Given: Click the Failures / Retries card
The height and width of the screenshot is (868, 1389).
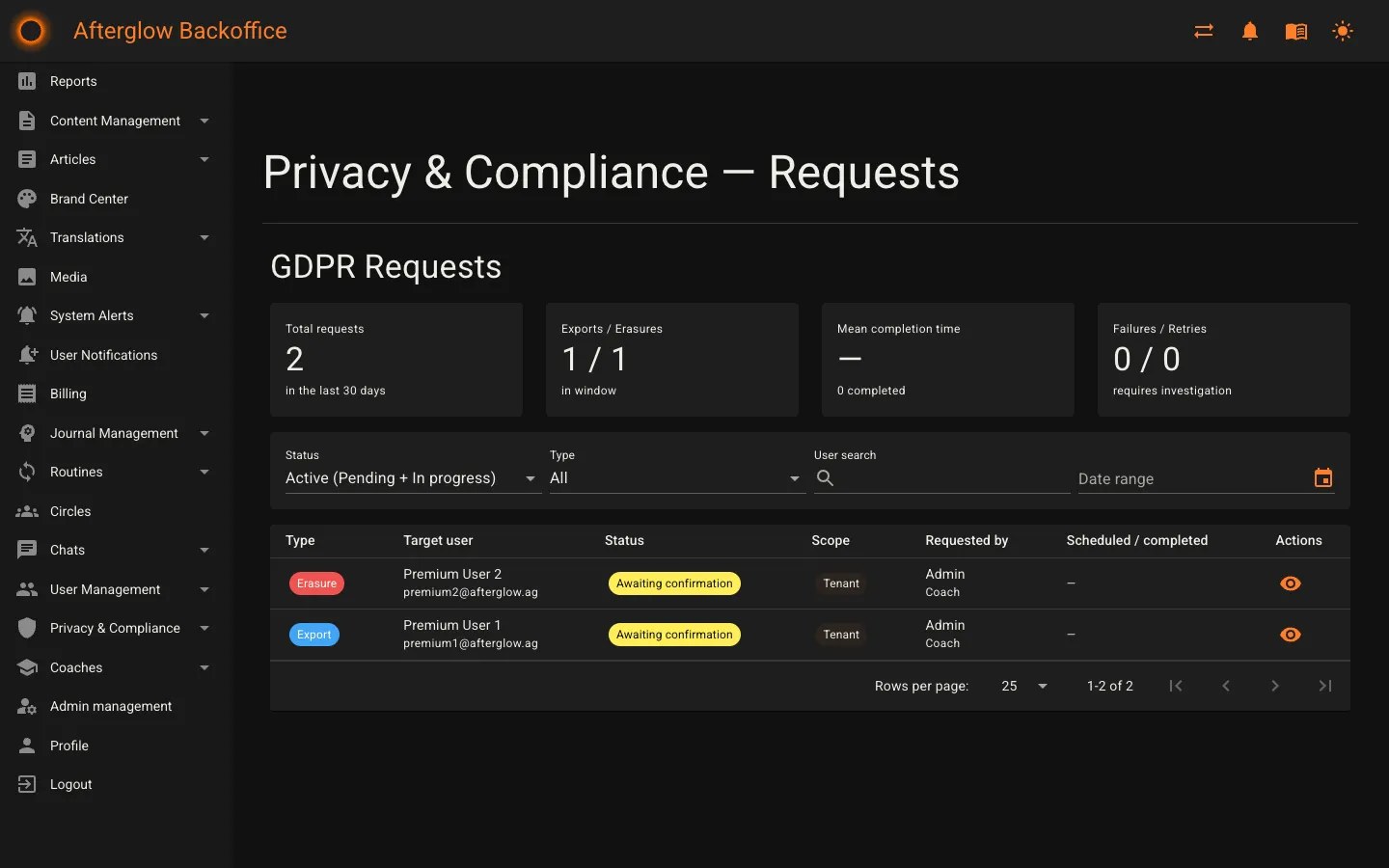Looking at the screenshot, I should pyautogui.click(x=1224, y=360).
